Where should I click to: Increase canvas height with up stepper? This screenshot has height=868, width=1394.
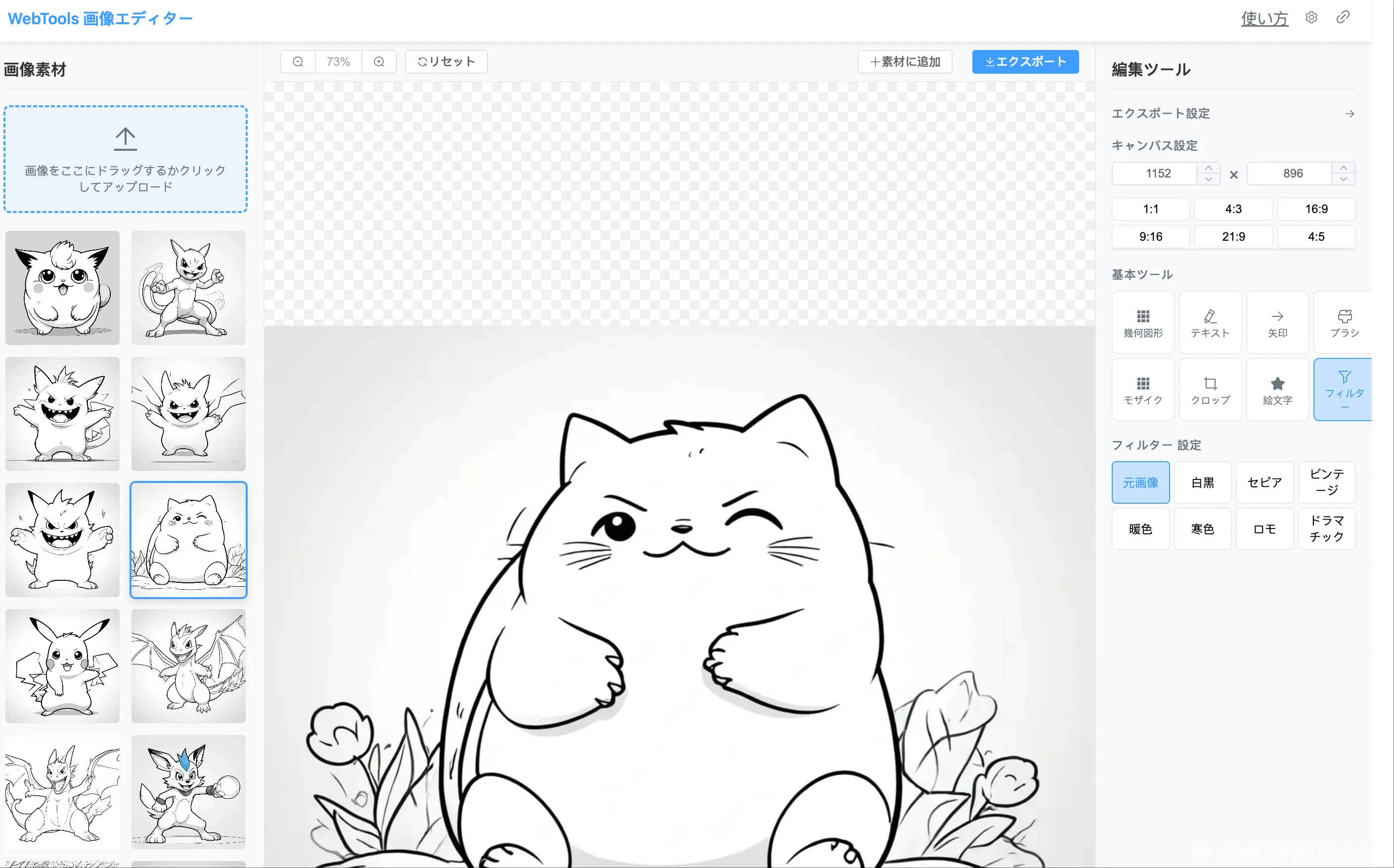point(1344,168)
